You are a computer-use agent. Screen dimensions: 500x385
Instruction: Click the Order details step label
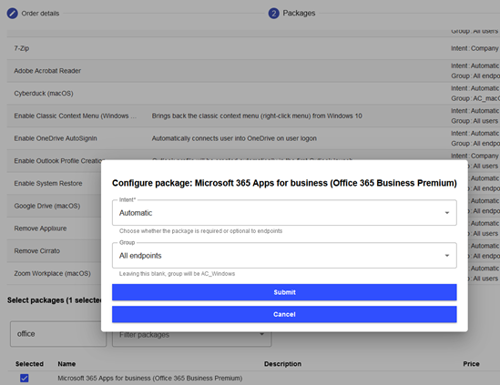click(40, 13)
